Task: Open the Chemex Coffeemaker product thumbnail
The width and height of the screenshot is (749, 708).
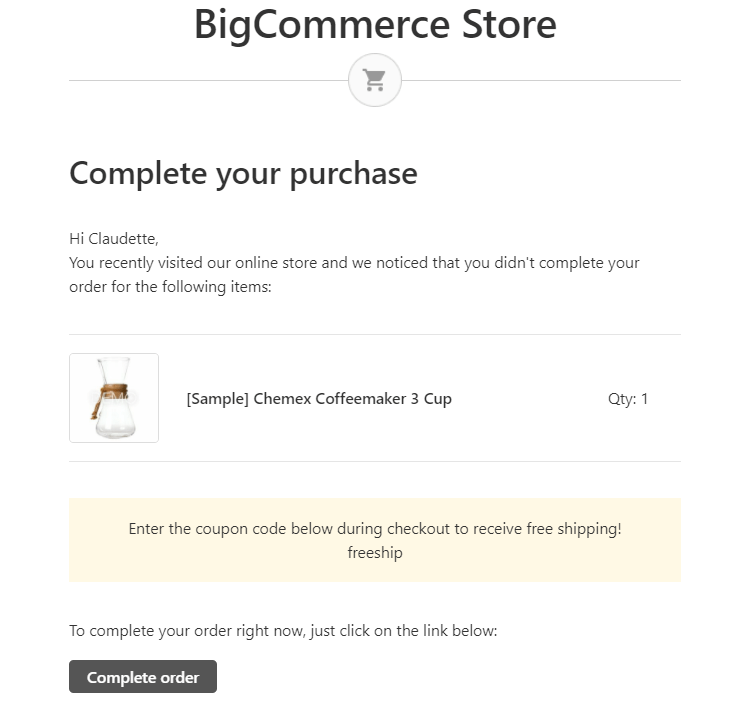Action: point(114,398)
